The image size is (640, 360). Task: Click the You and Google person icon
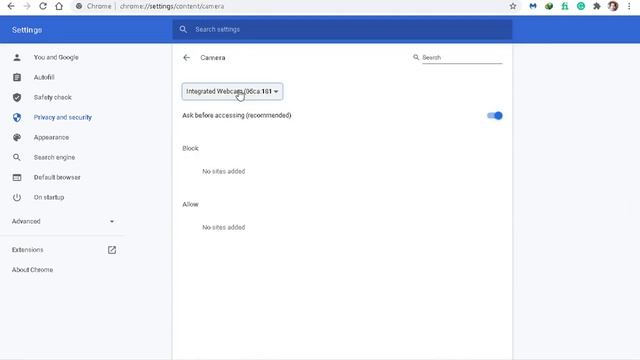coord(17,58)
